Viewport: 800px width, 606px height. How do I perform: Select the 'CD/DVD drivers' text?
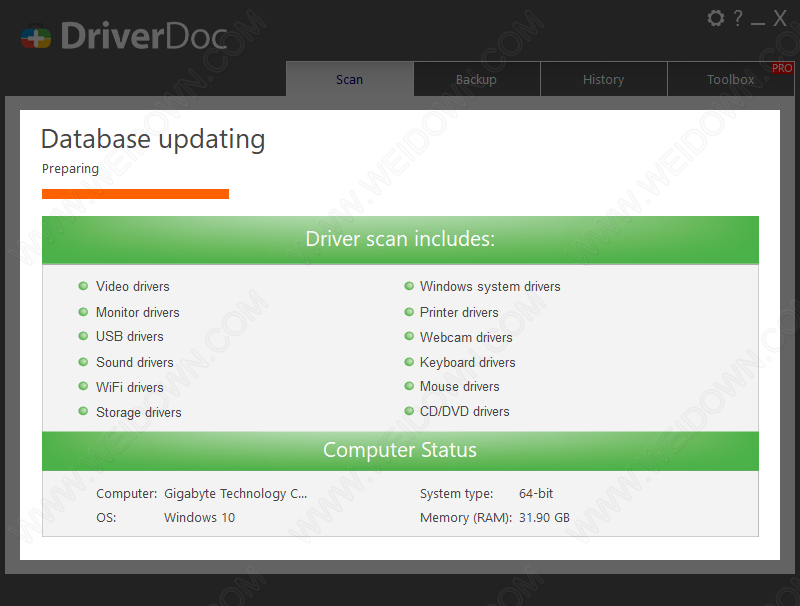(465, 411)
